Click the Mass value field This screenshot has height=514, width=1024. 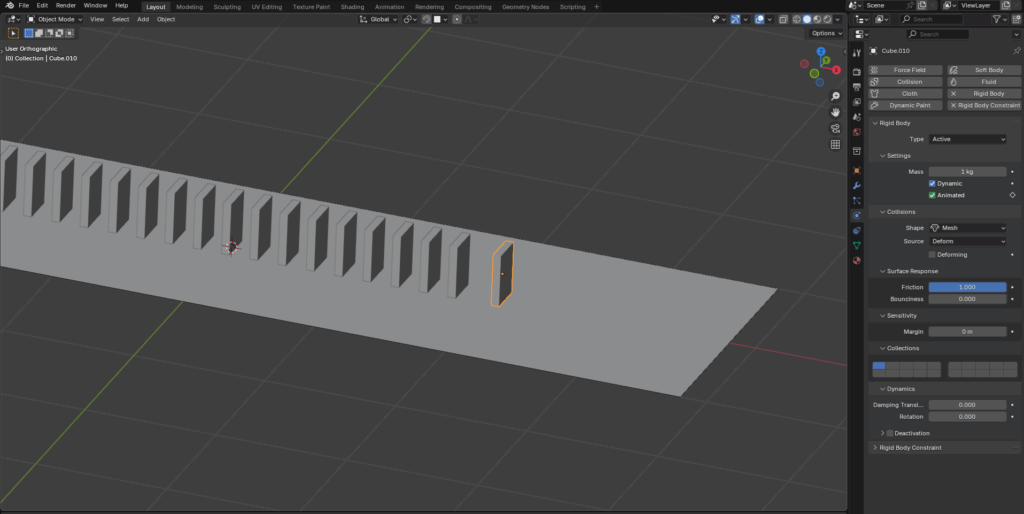coord(968,172)
